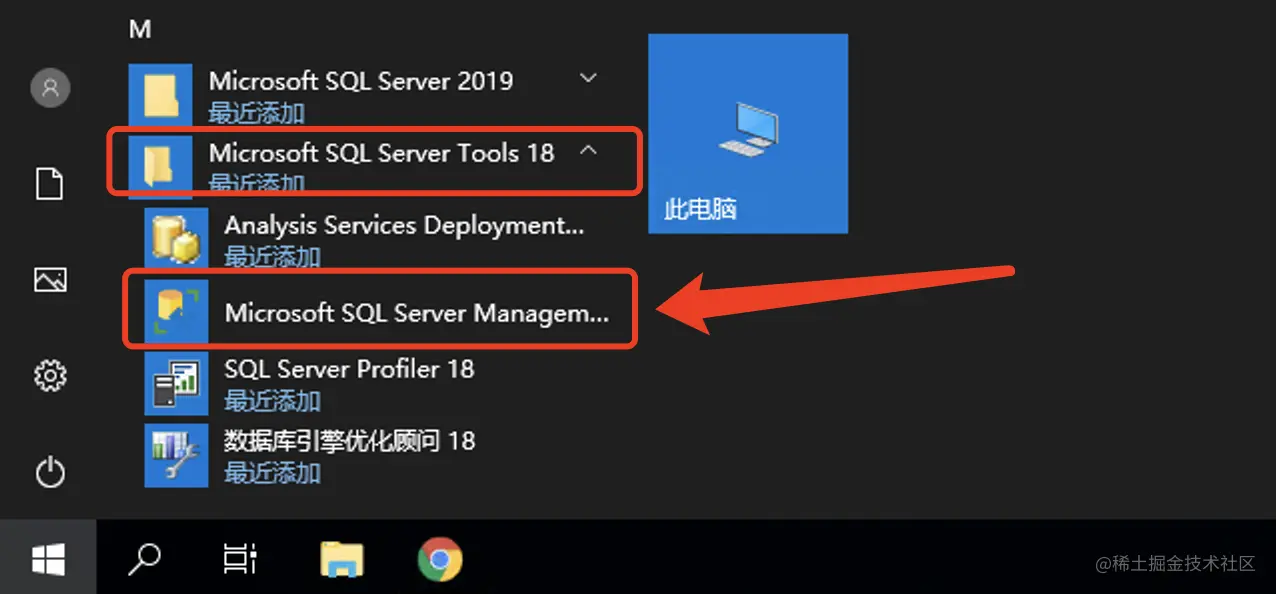Open taskbar search magnifier

[145, 559]
